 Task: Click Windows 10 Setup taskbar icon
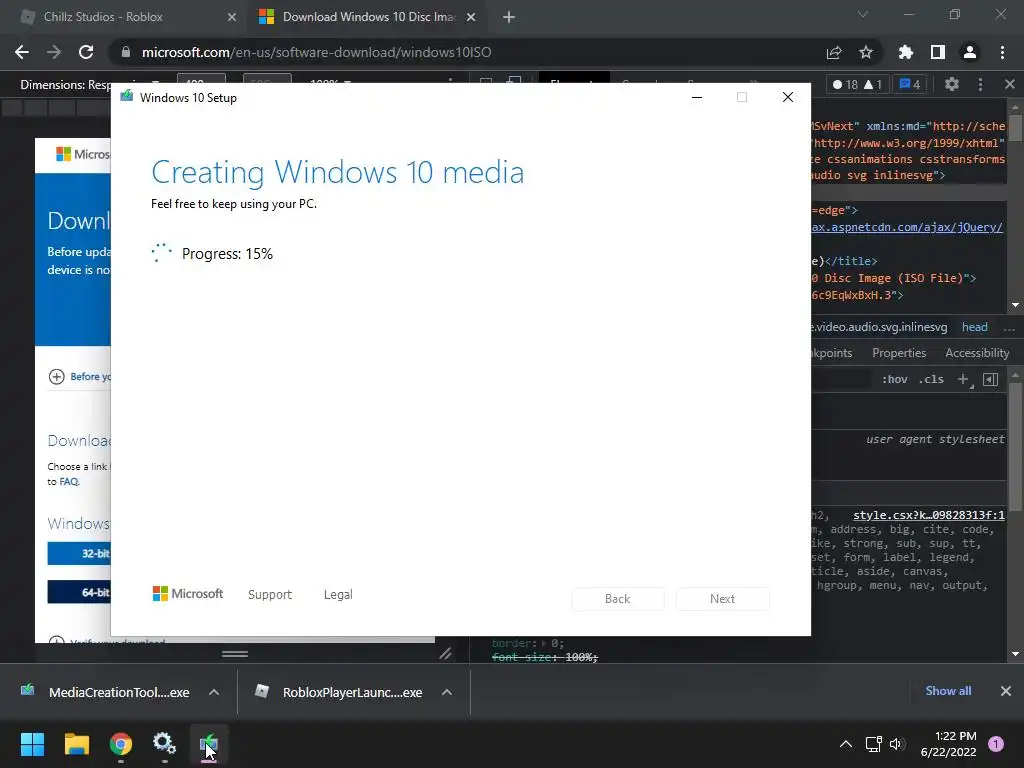point(209,744)
